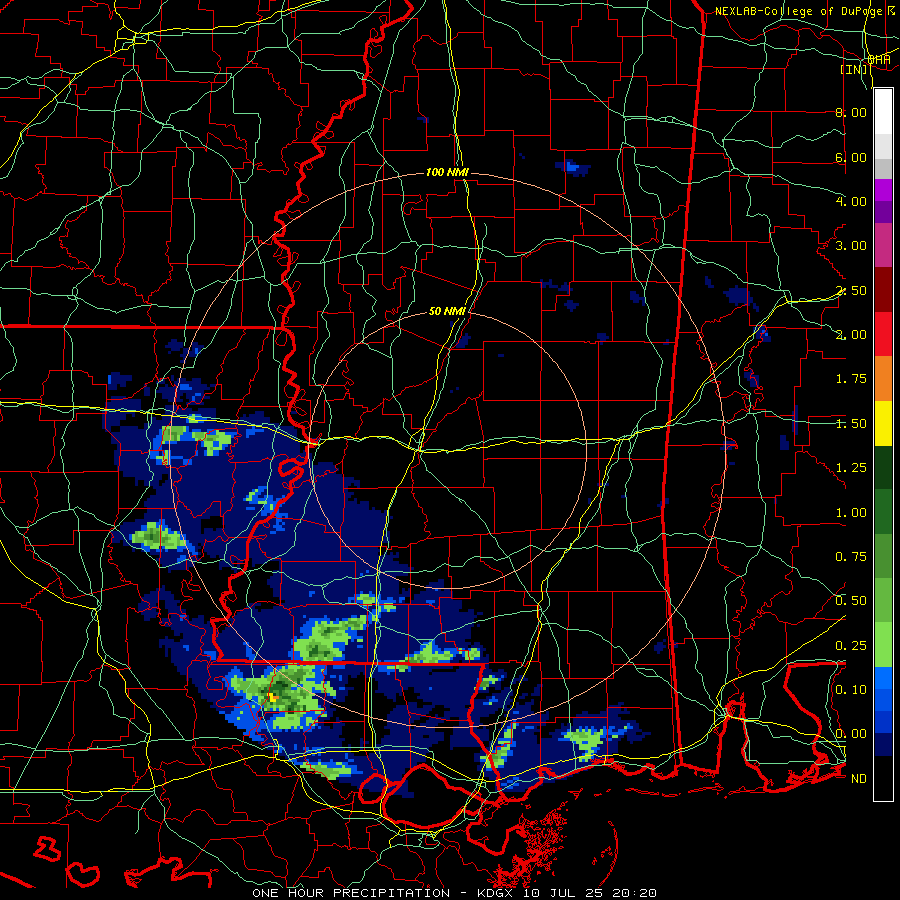Select the dark red legend swatch beside 2.50
The image size is (900, 900).
coord(883,290)
